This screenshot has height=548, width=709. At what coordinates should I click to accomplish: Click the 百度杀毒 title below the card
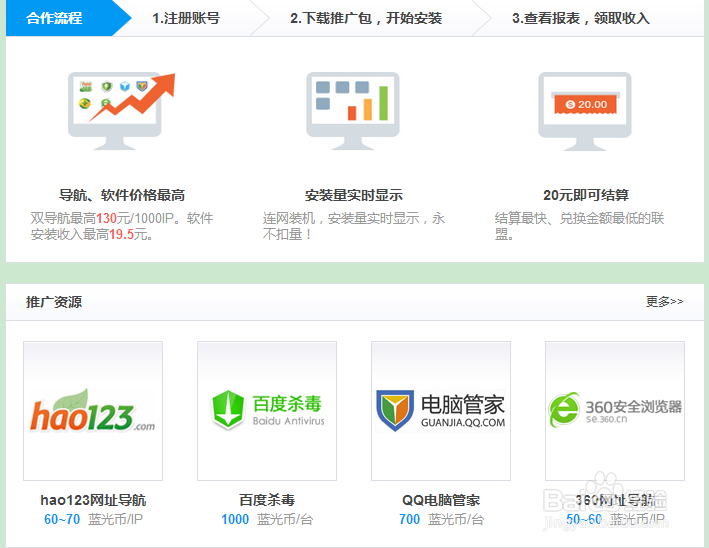[267, 500]
